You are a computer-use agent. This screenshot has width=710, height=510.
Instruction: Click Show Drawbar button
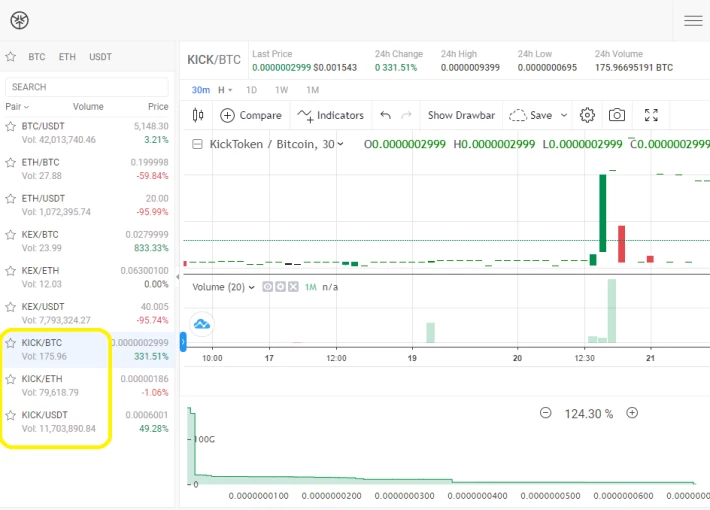(x=461, y=115)
